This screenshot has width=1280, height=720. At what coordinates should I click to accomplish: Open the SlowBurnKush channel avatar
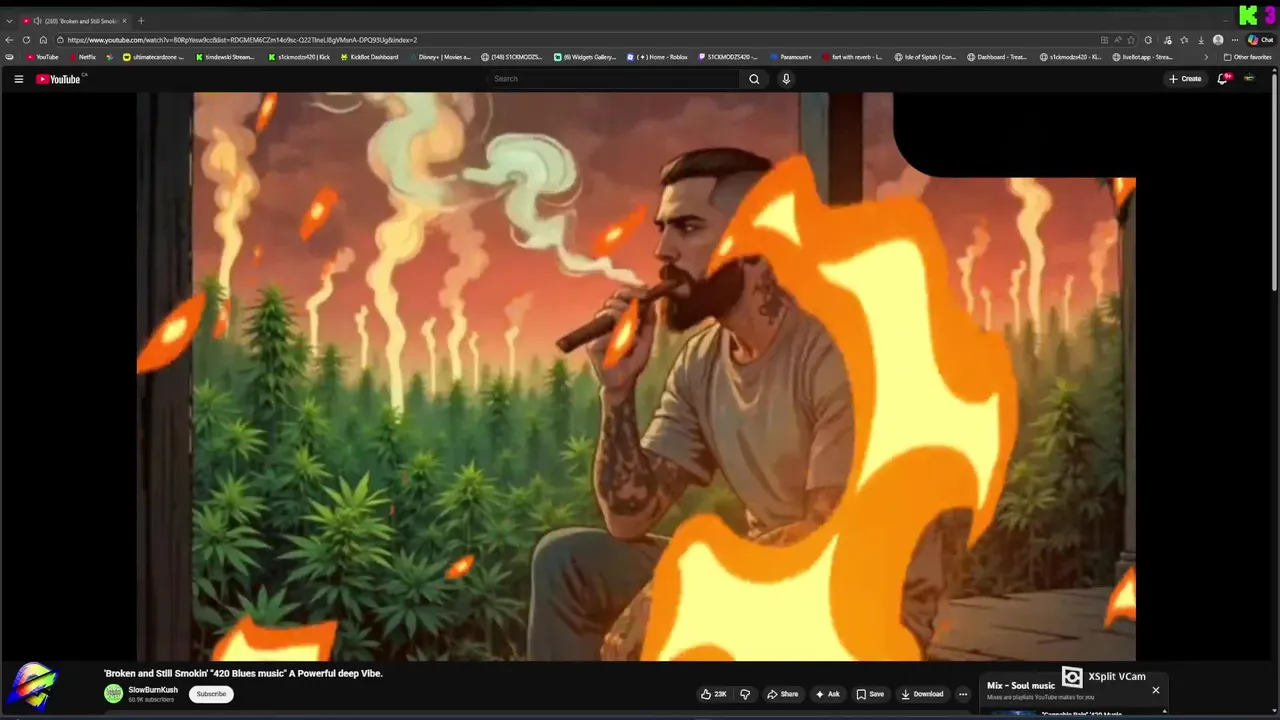(x=114, y=693)
